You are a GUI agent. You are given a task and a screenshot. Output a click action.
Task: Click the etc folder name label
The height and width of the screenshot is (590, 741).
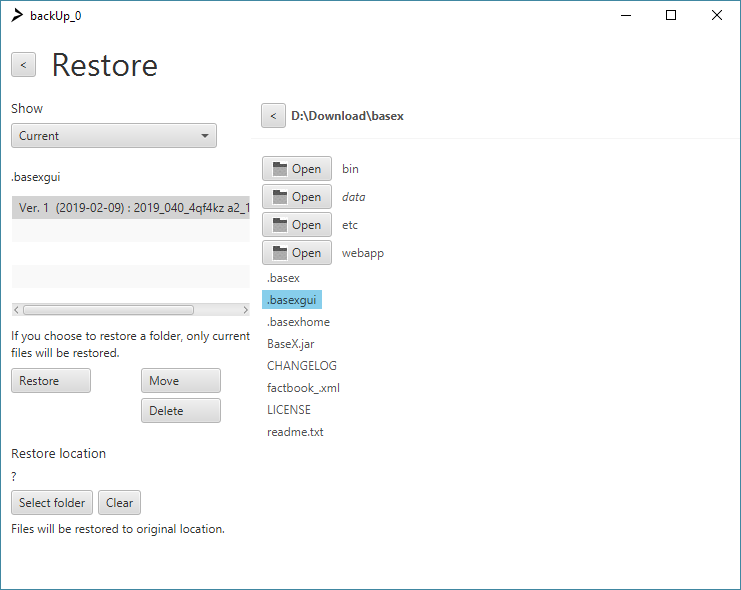tap(350, 225)
